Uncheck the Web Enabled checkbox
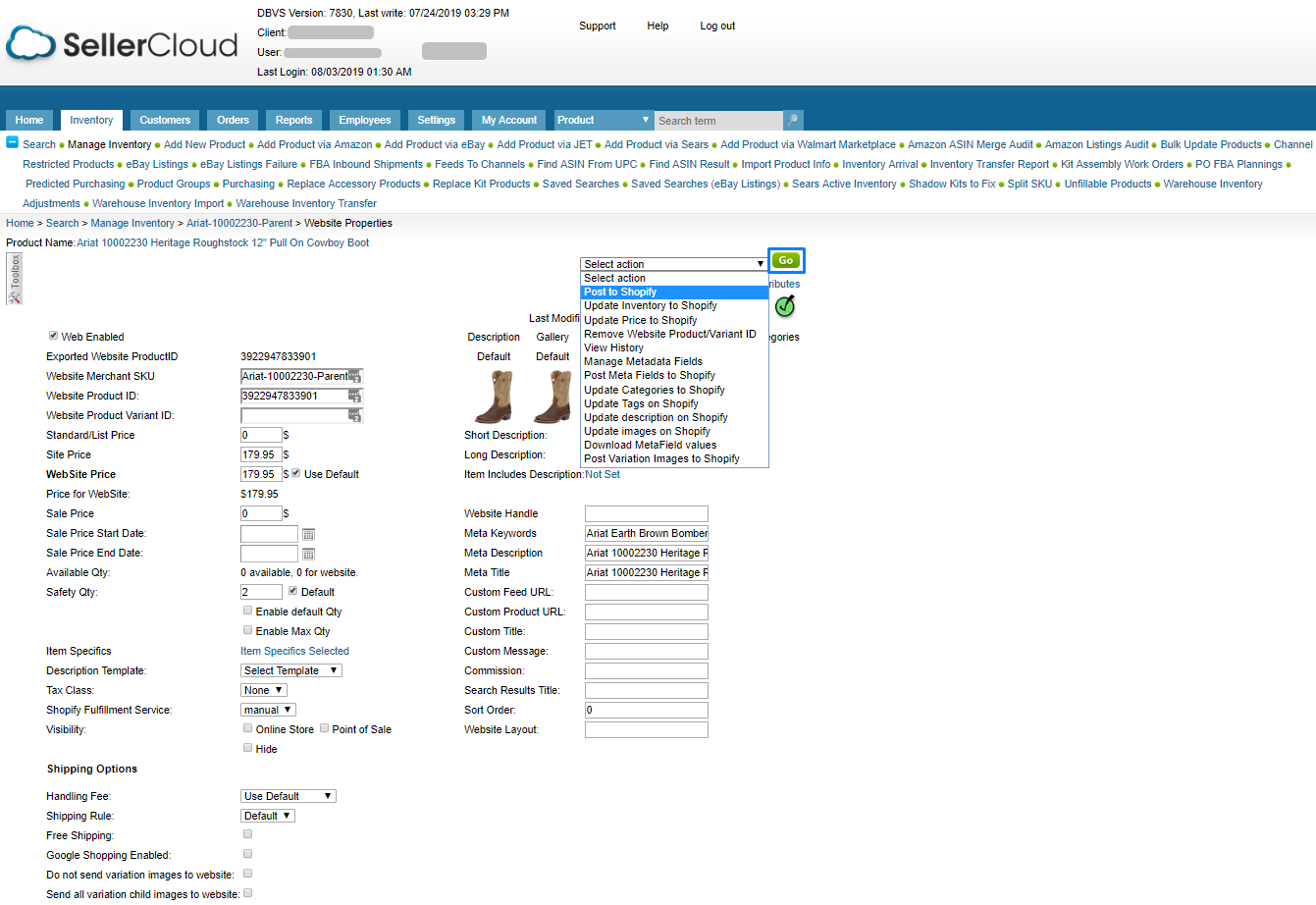Screen dimensions: 1316x905 53,336
